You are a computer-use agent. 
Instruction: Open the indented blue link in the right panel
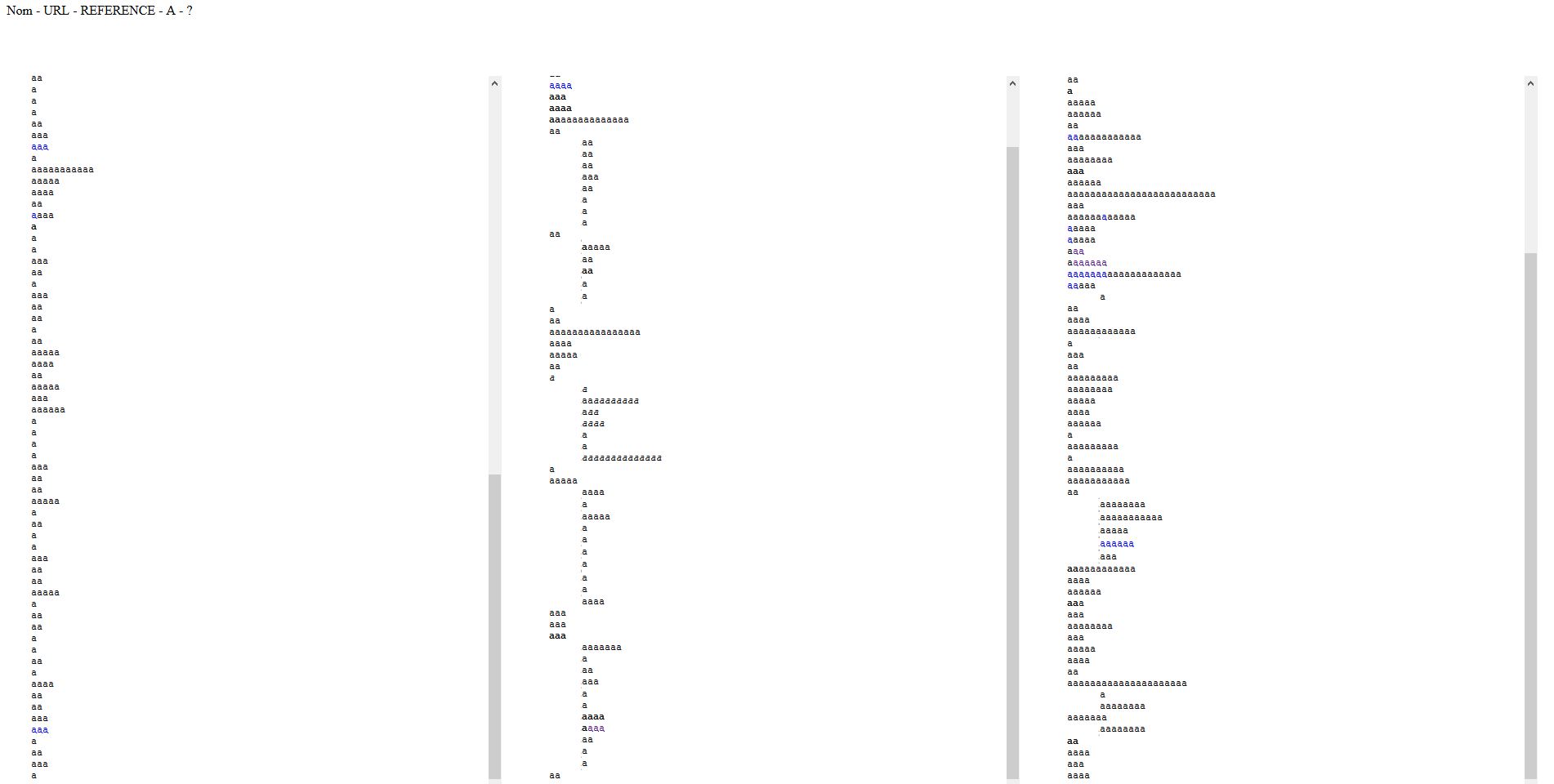1117,544
